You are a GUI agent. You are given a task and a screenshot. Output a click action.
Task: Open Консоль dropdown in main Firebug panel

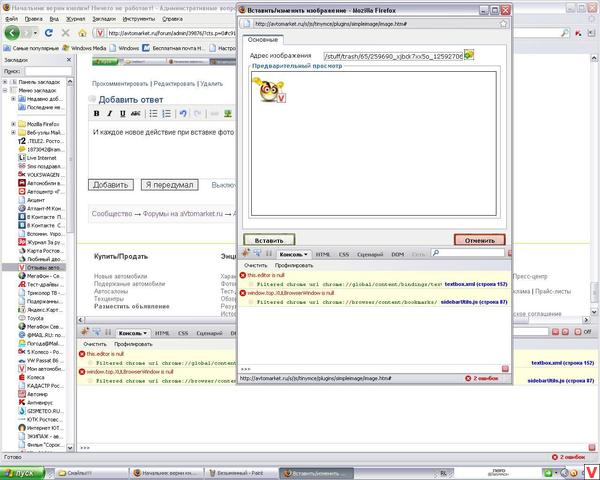[x=132, y=333]
